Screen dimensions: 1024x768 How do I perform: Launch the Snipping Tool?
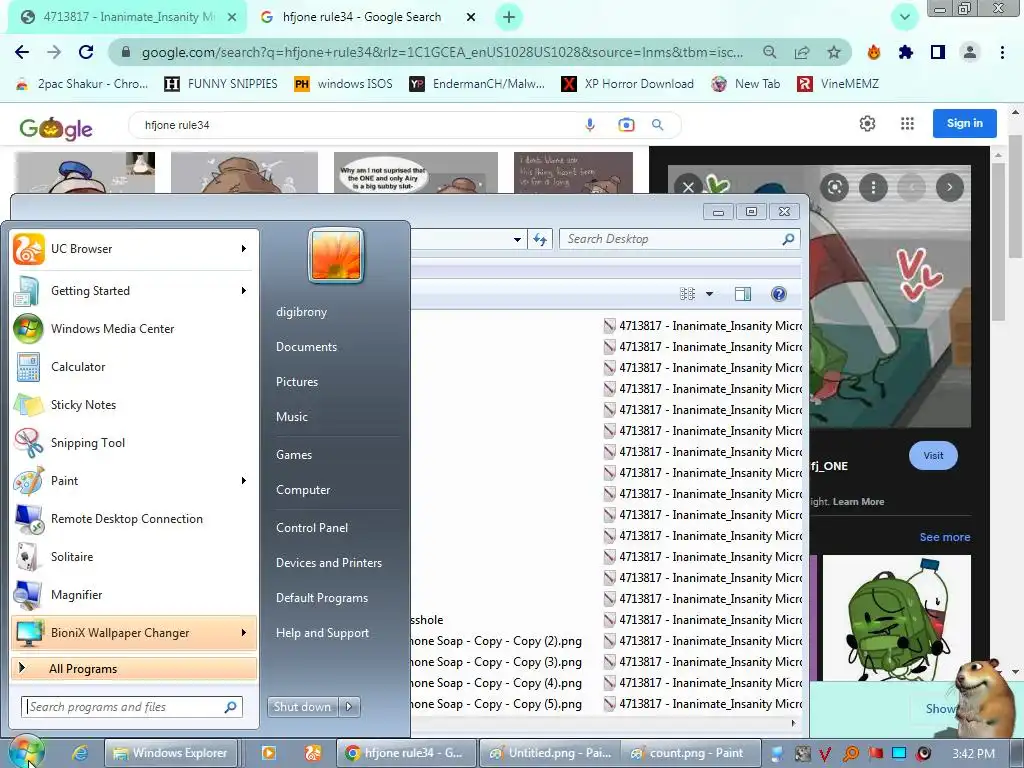coord(134,442)
